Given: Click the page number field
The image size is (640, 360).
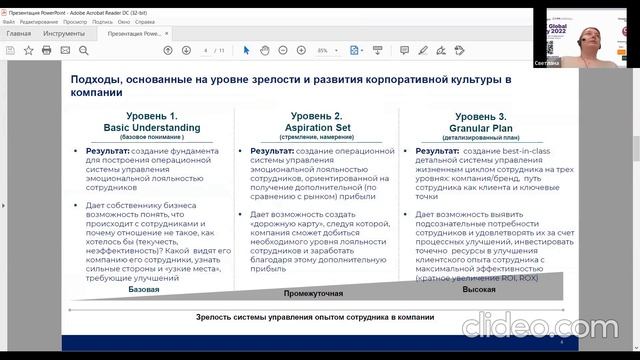Looking at the screenshot, I should [x=206, y=51].
